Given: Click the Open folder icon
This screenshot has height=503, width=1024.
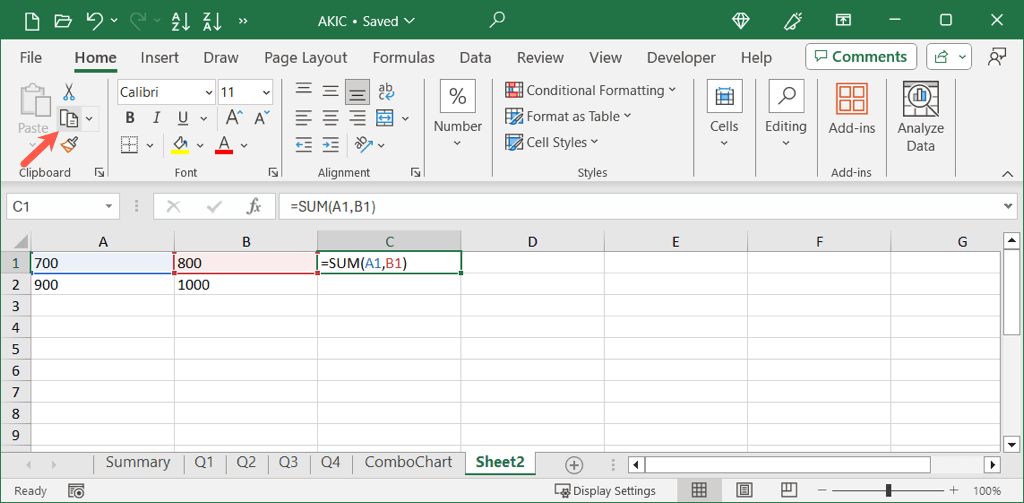Looking at the screenshot, I should click(63, 21).
